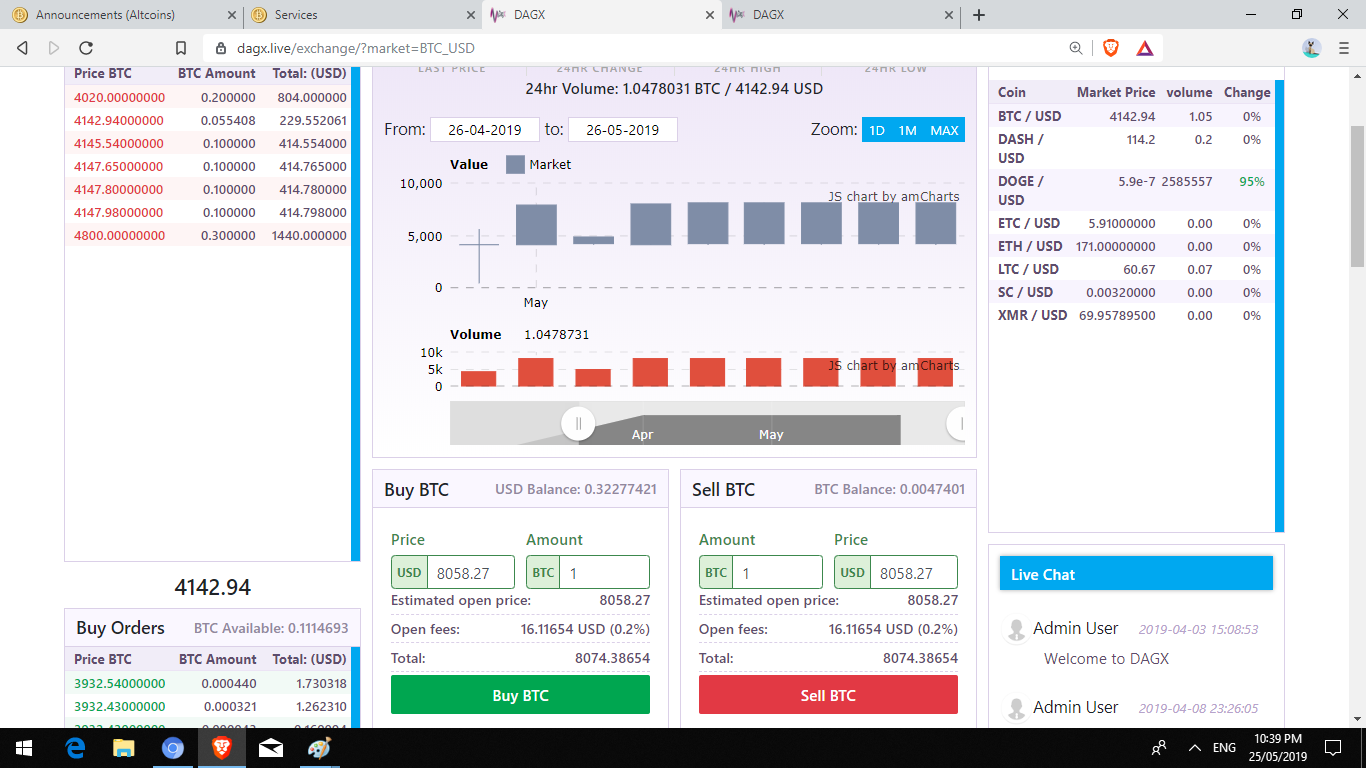This screenshot has height=768, width=1366.
Task: Toggle the Market legend marker on the chart
Action: pos(515,164)
